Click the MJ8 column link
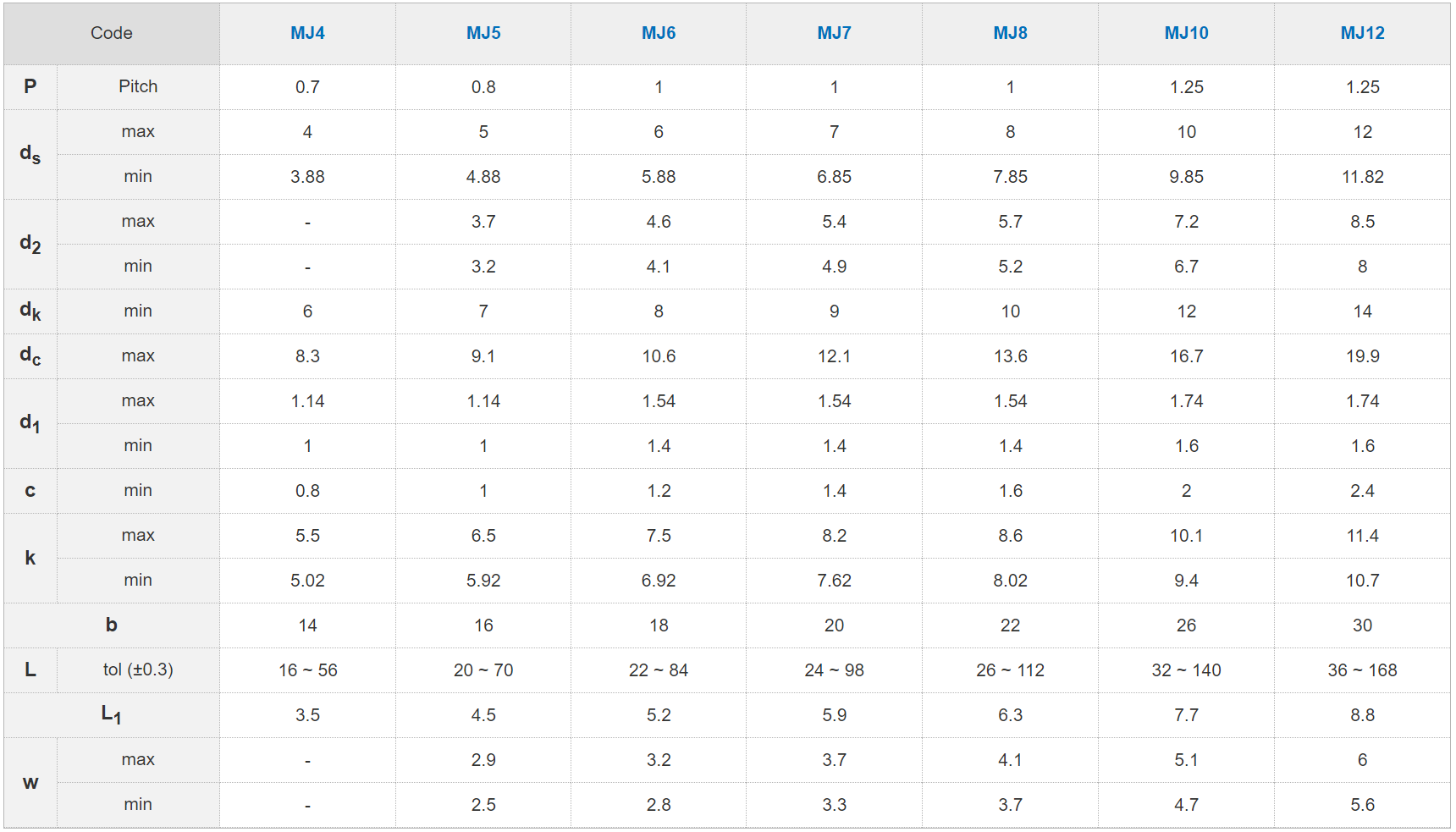 coord(1010,33)
